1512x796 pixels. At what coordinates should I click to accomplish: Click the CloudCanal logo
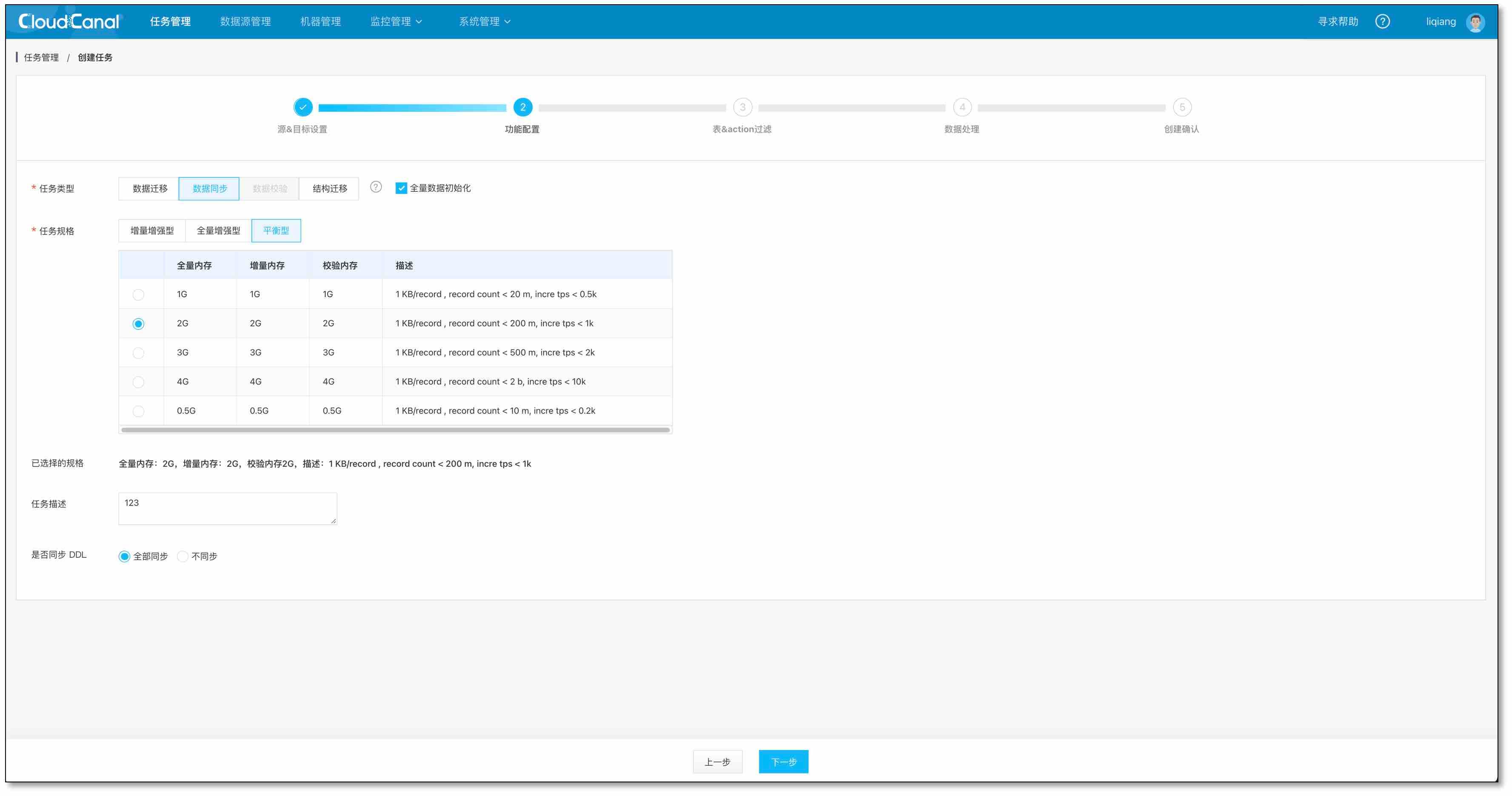tap(69, 22)
